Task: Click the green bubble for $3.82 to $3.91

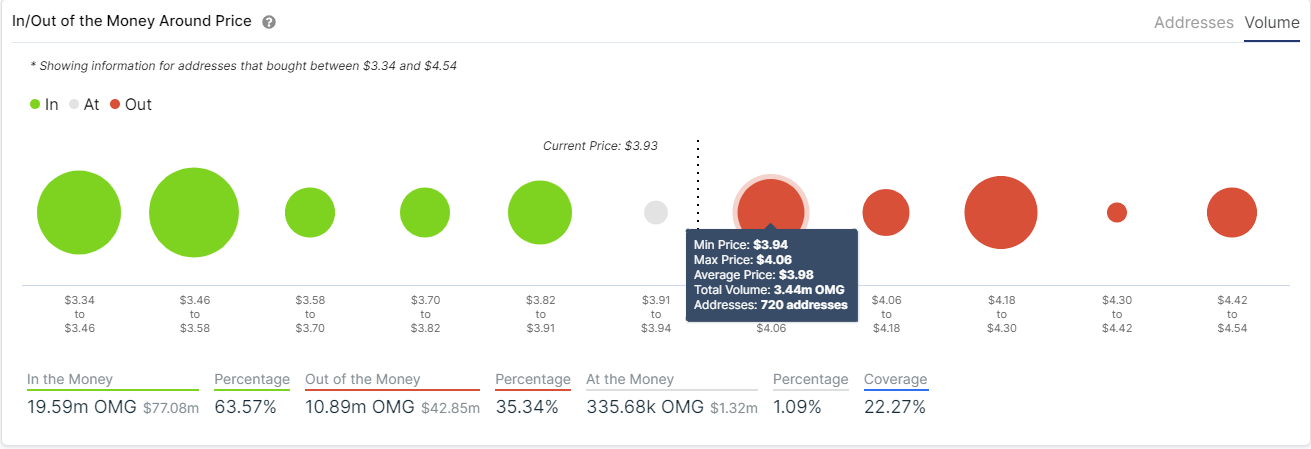Action: coord(540,213)
